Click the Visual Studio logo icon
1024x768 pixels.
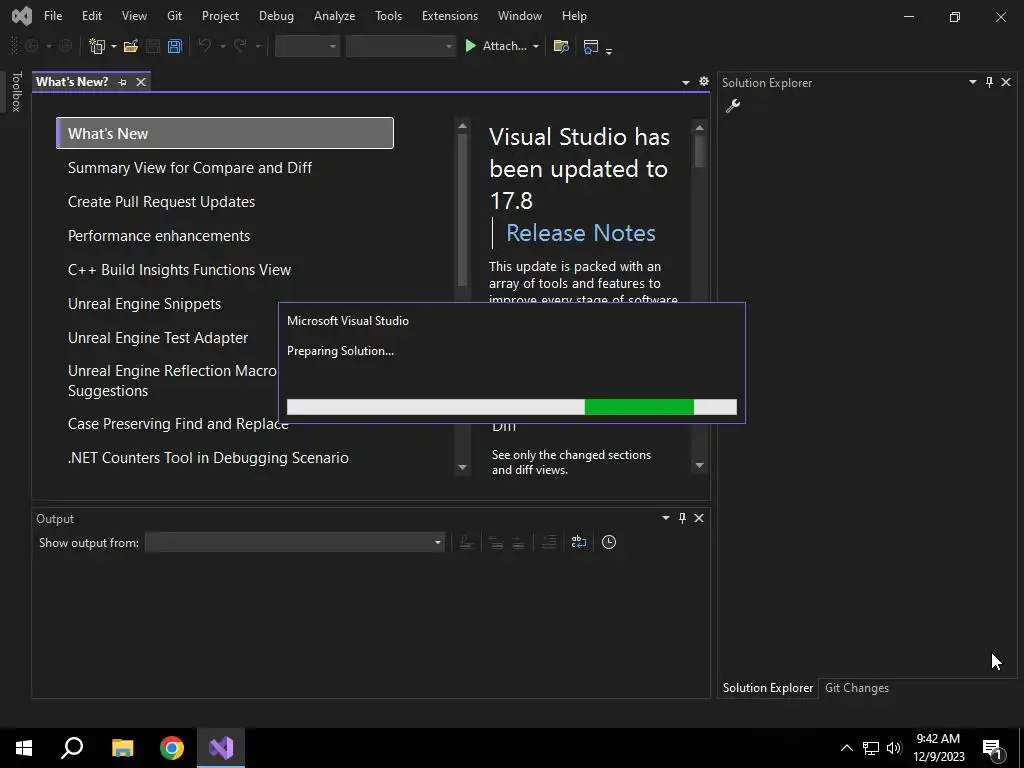(22, 16)
